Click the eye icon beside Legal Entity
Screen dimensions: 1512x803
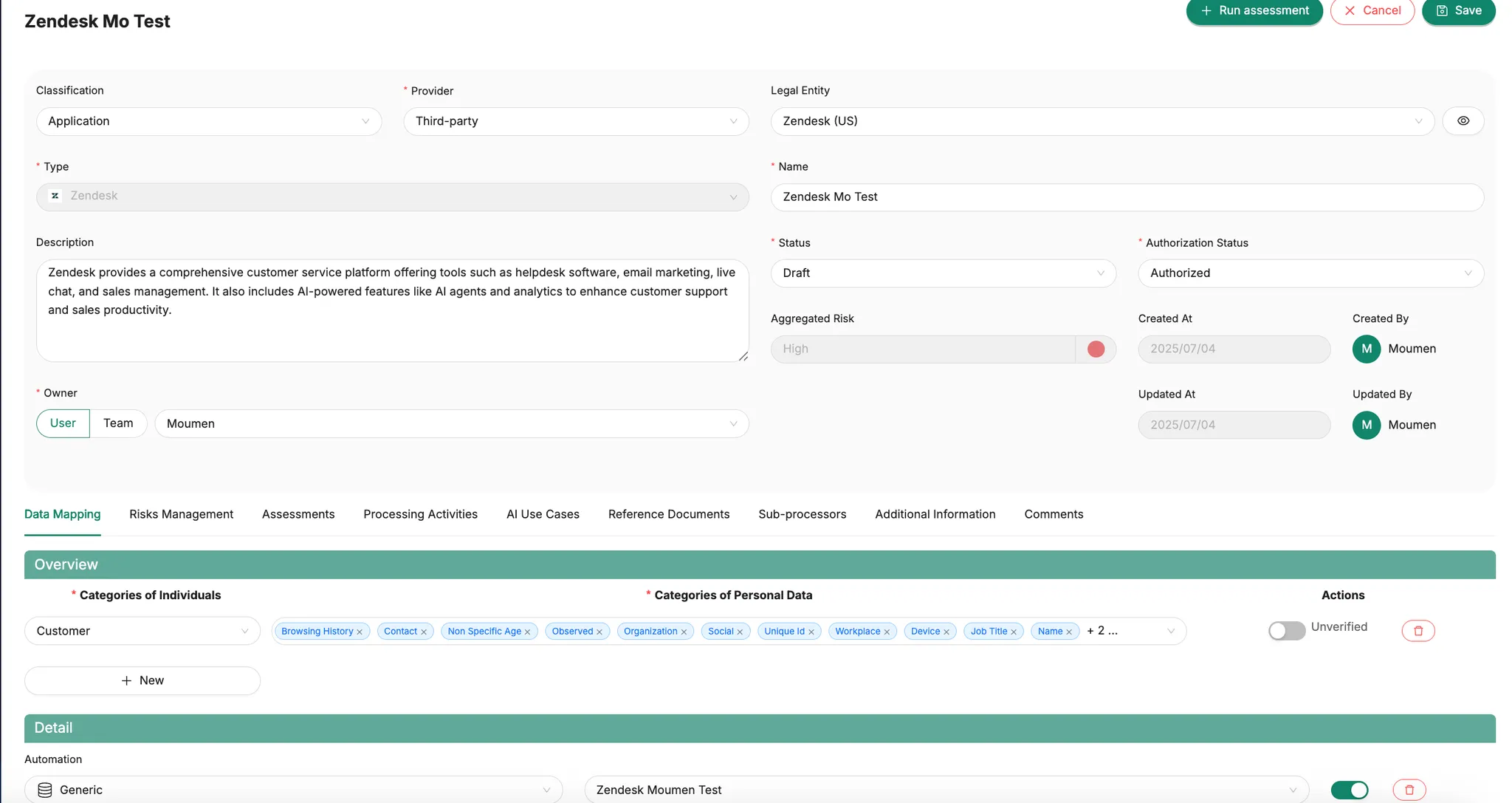coord(1463,121)
